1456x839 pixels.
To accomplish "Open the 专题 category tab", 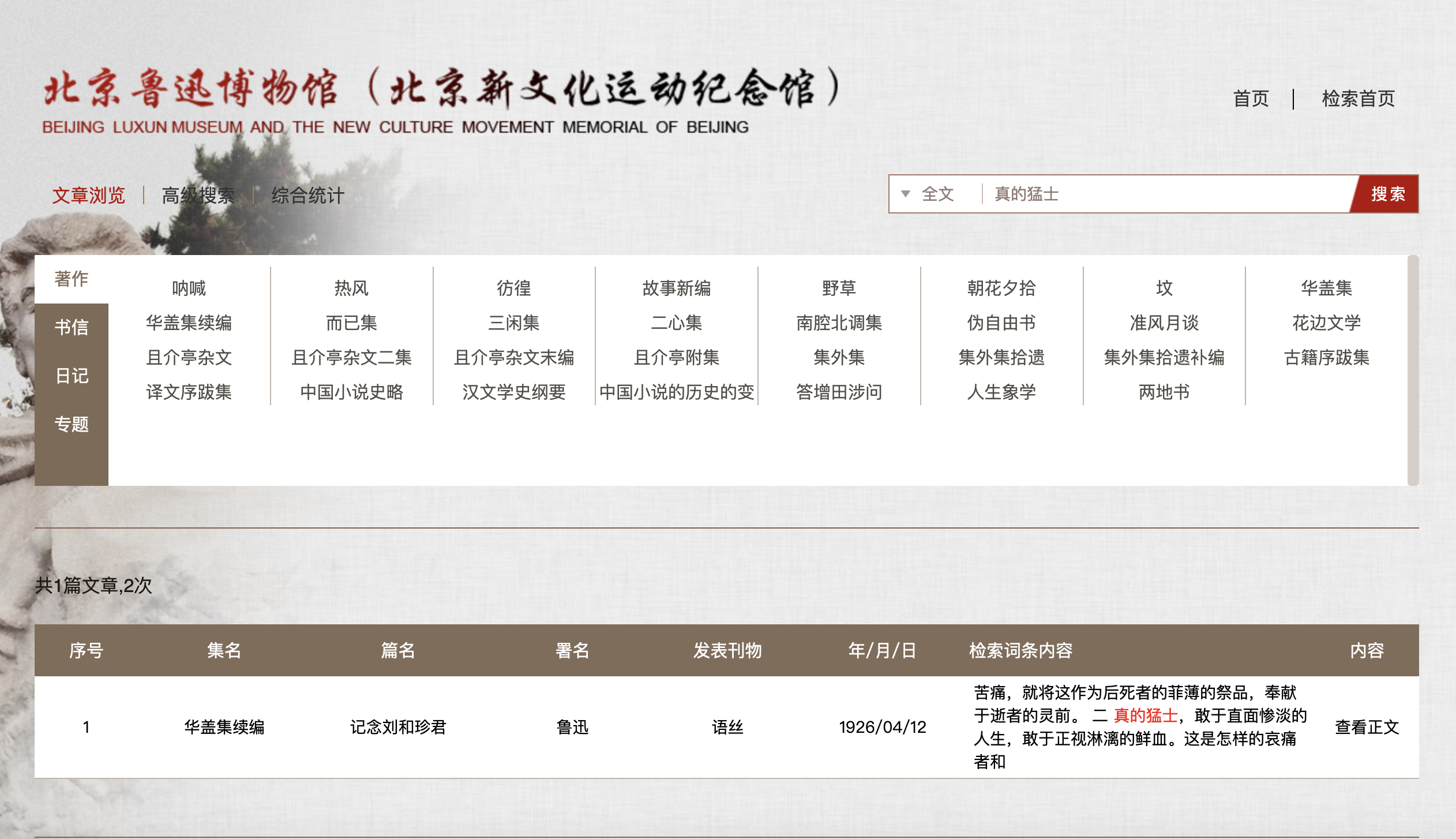I will (x=72, y=424).
